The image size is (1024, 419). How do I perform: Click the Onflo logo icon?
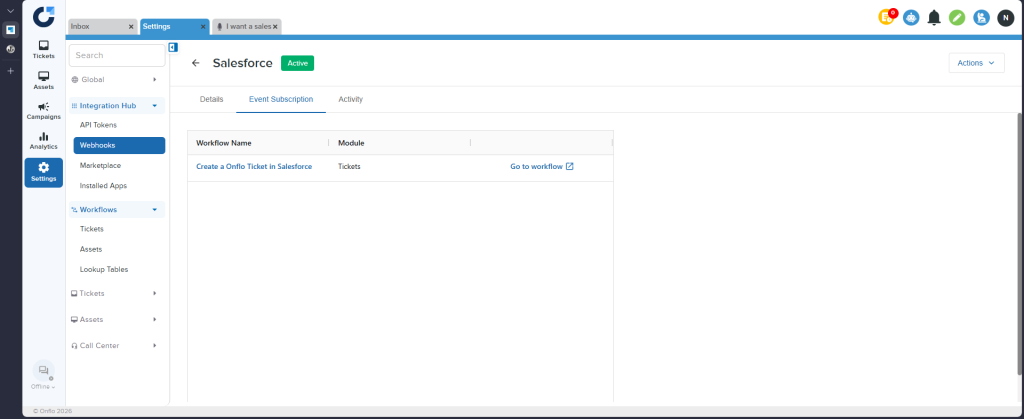(44, 16)
